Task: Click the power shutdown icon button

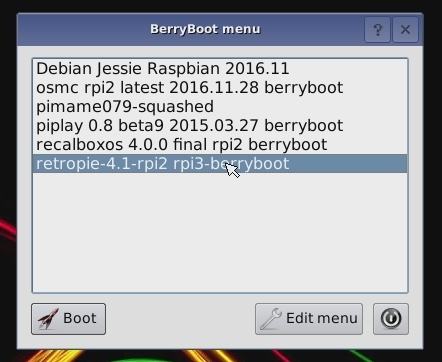Action: pyautogui.click(x=391, y=319)
